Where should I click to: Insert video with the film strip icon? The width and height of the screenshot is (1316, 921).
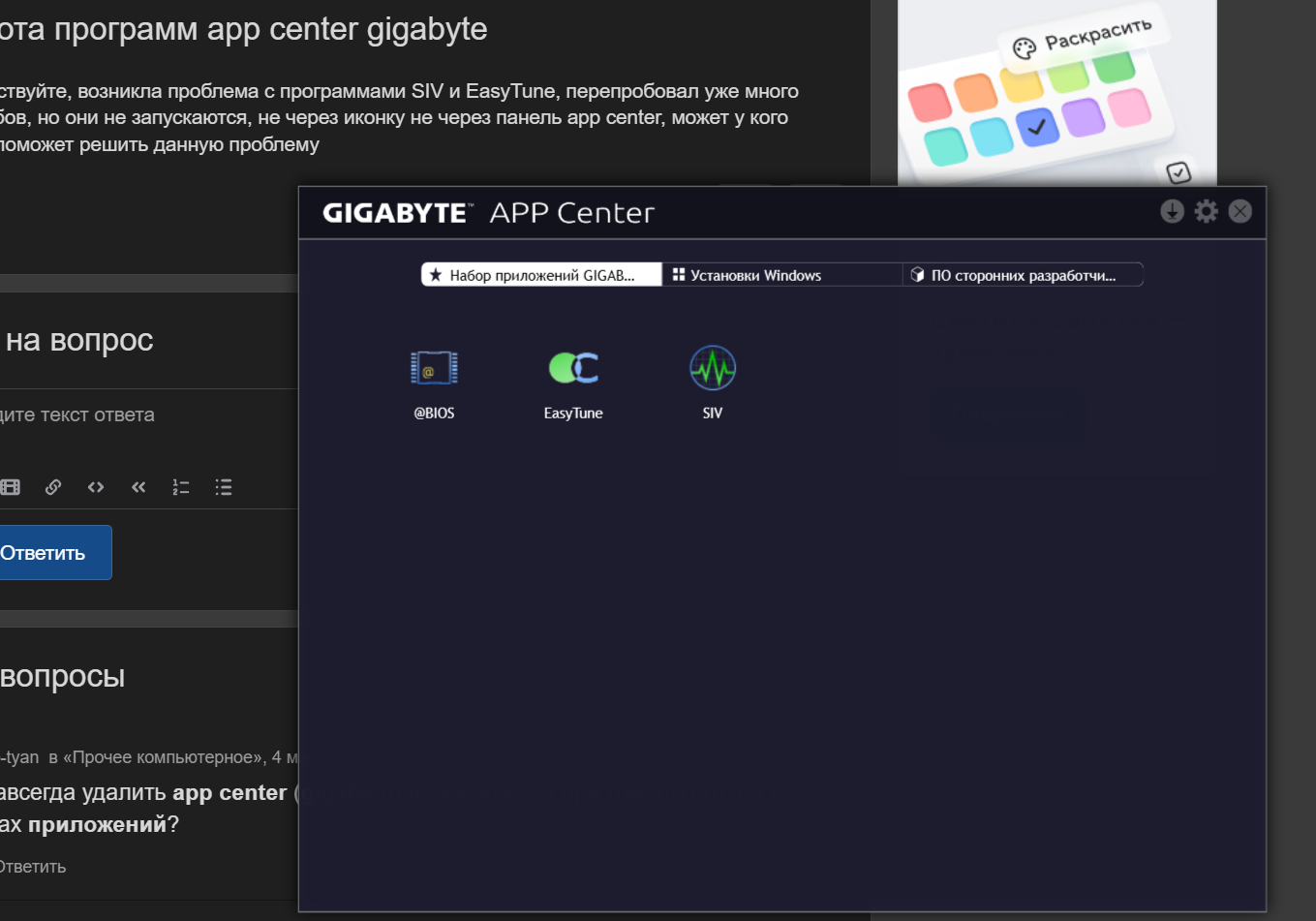tap(11, 487)
